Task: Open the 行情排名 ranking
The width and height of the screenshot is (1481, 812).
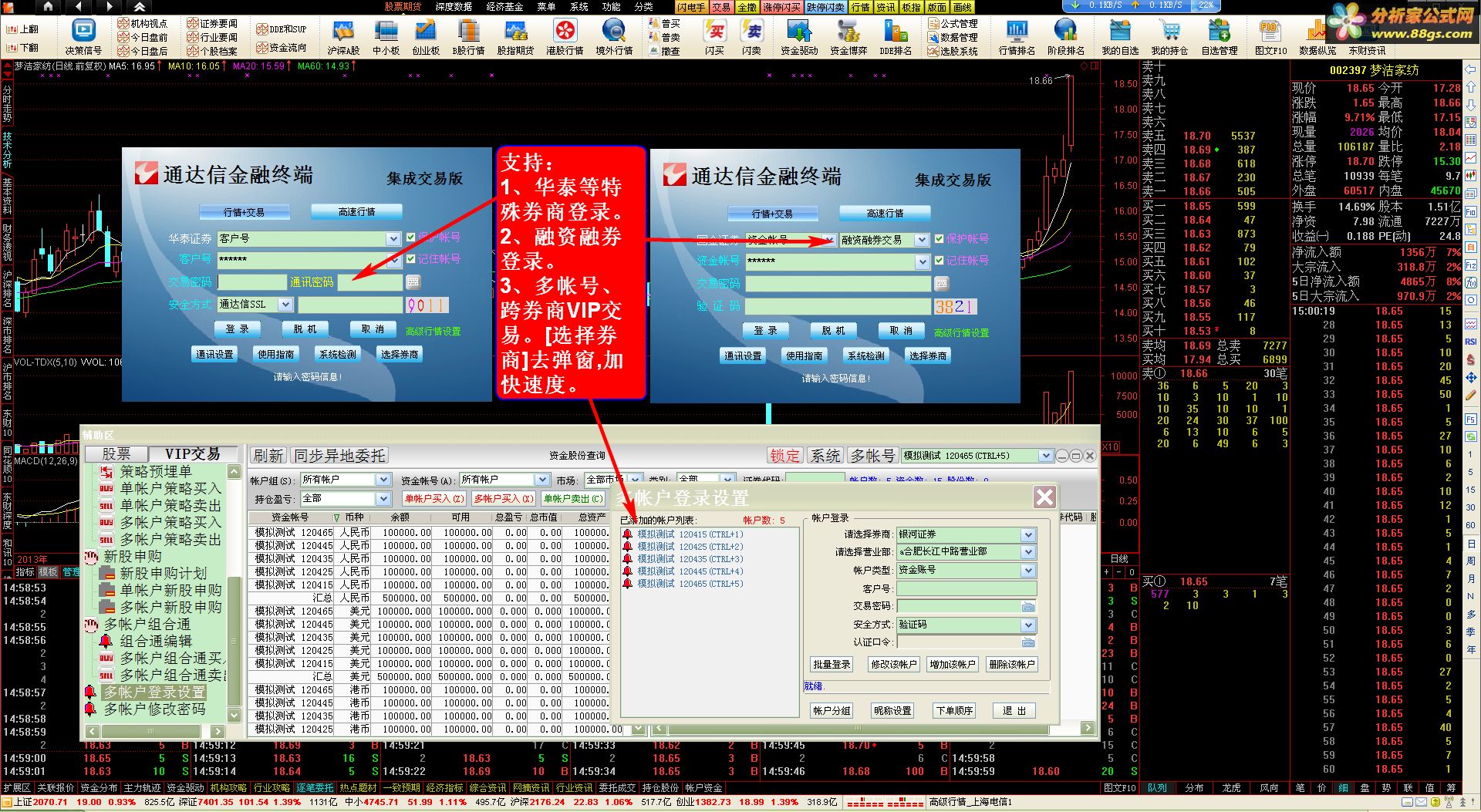Action: coord(1017,37)
